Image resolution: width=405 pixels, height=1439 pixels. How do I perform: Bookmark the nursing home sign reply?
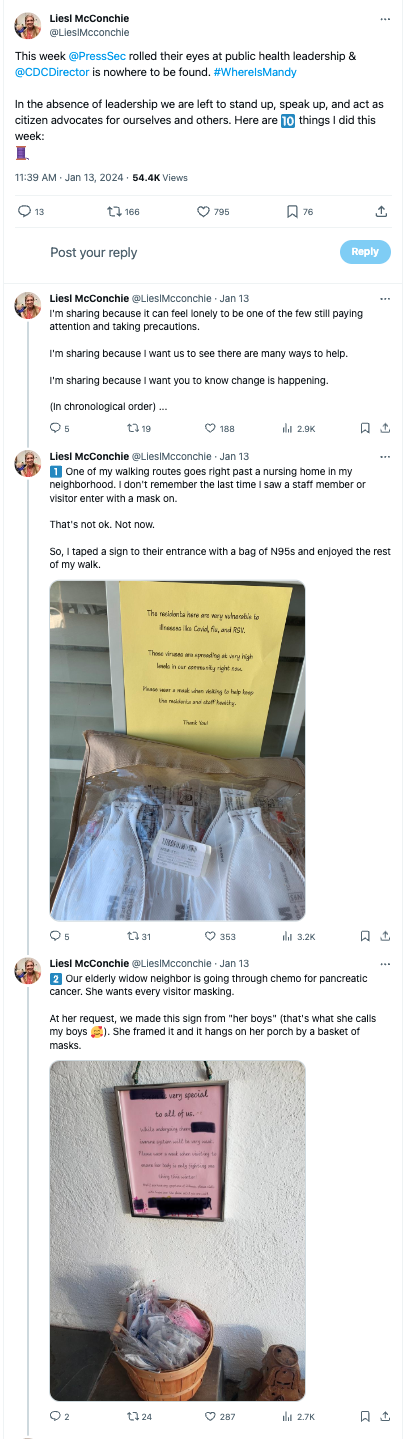(365, 937)
